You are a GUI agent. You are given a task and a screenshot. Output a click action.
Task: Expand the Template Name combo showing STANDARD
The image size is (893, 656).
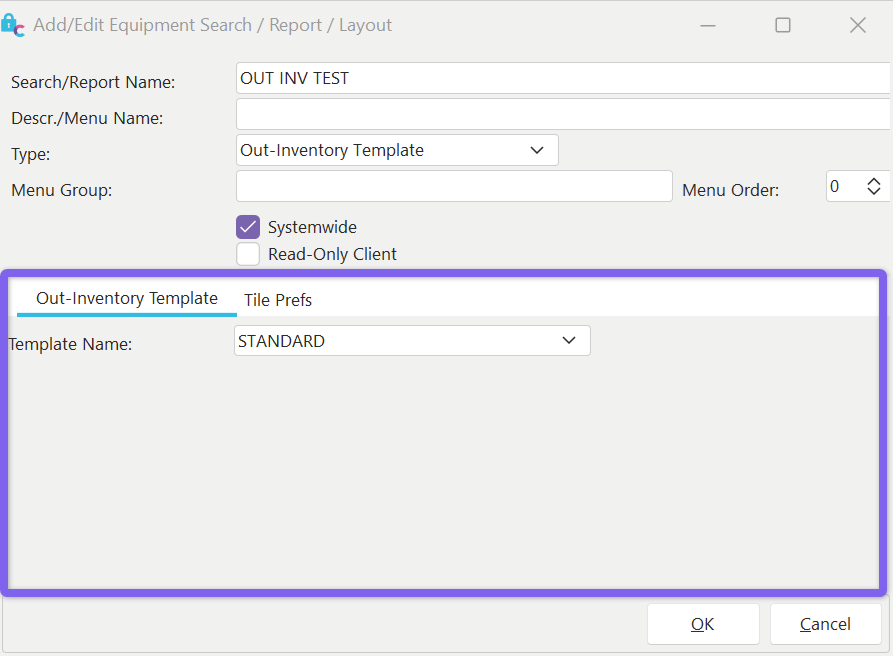[400, 341]
